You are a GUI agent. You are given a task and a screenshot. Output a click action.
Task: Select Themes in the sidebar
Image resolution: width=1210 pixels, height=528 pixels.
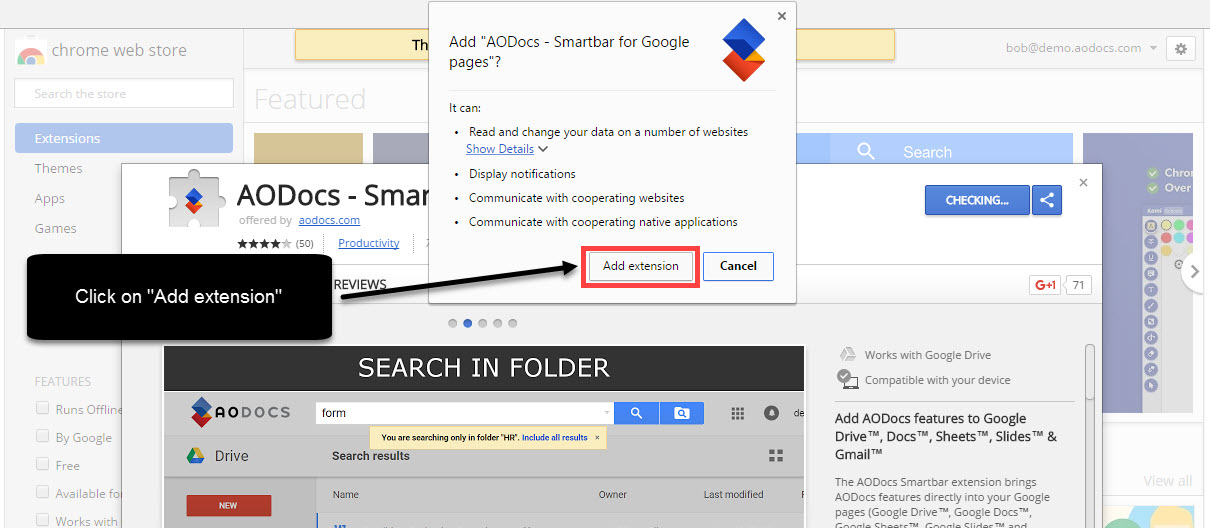coord(59,168)
